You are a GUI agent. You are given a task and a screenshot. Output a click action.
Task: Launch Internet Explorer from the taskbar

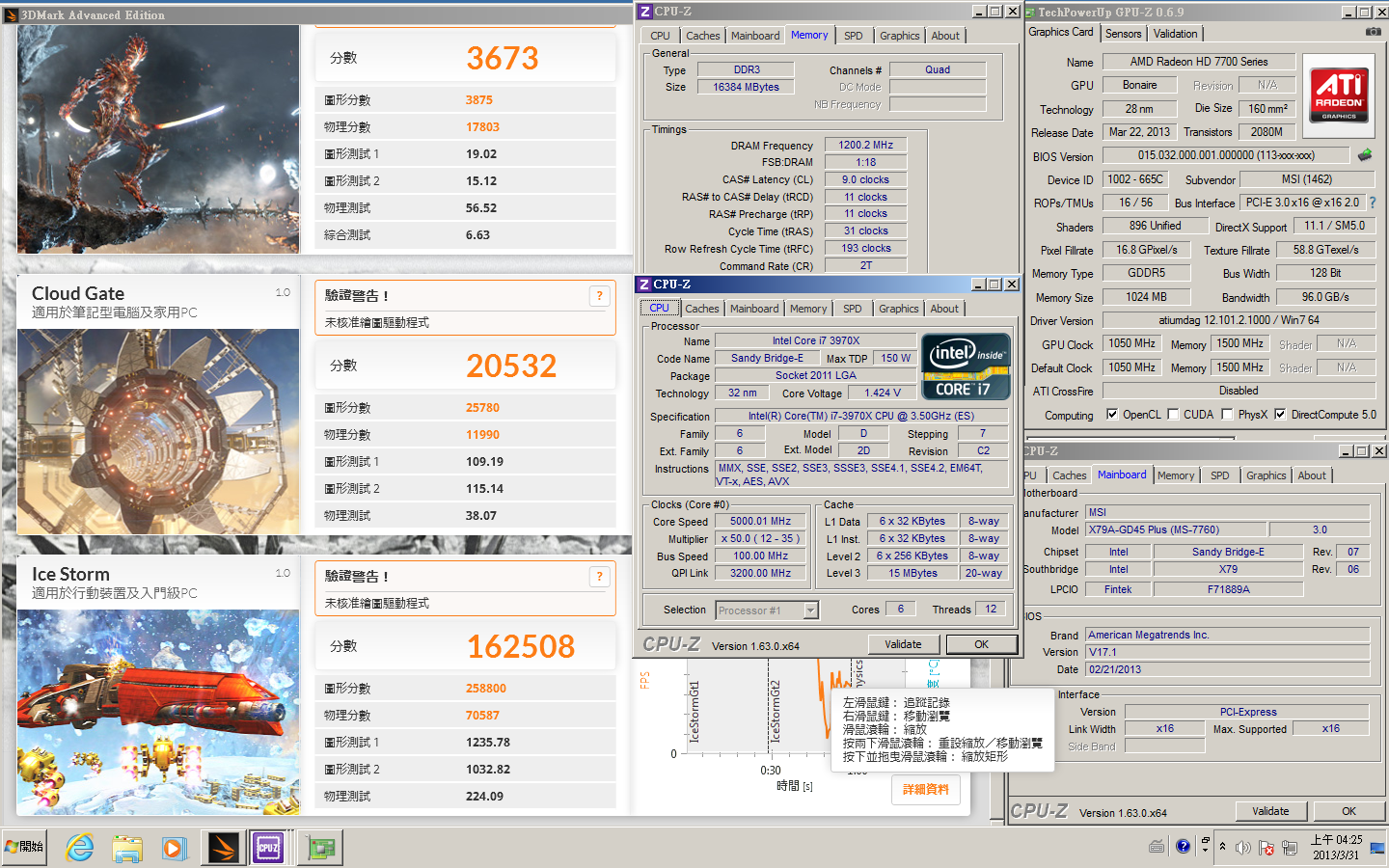80,848
